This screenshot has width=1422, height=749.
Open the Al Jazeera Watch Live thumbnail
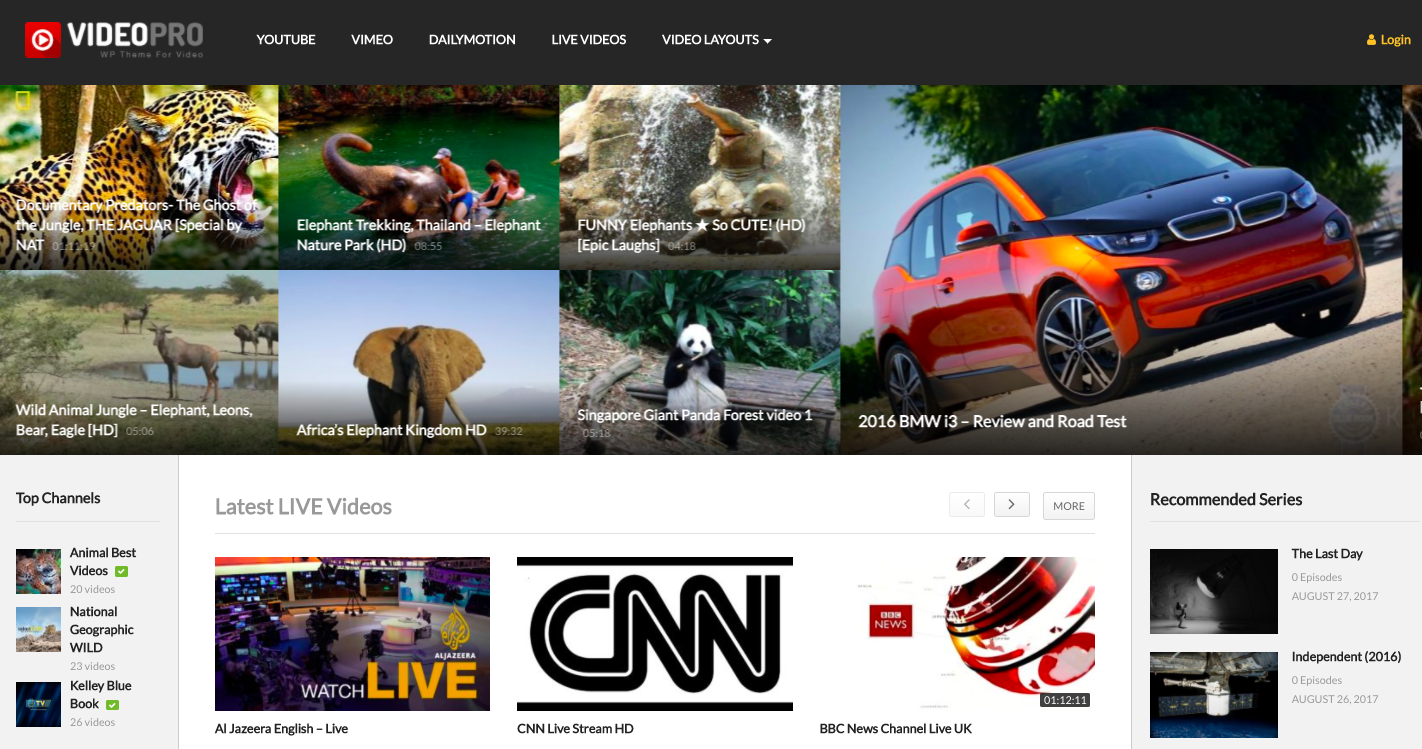[x=352, y=634]
